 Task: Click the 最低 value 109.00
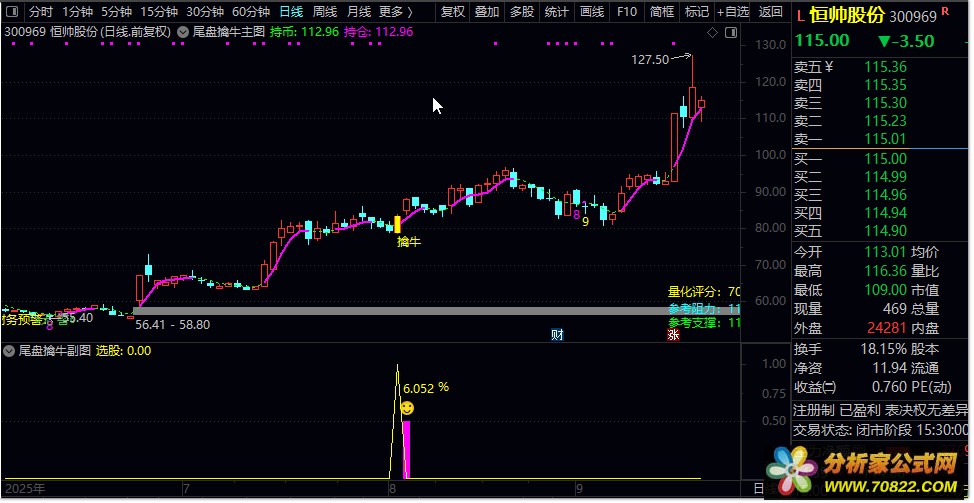(x=886, y=290)
